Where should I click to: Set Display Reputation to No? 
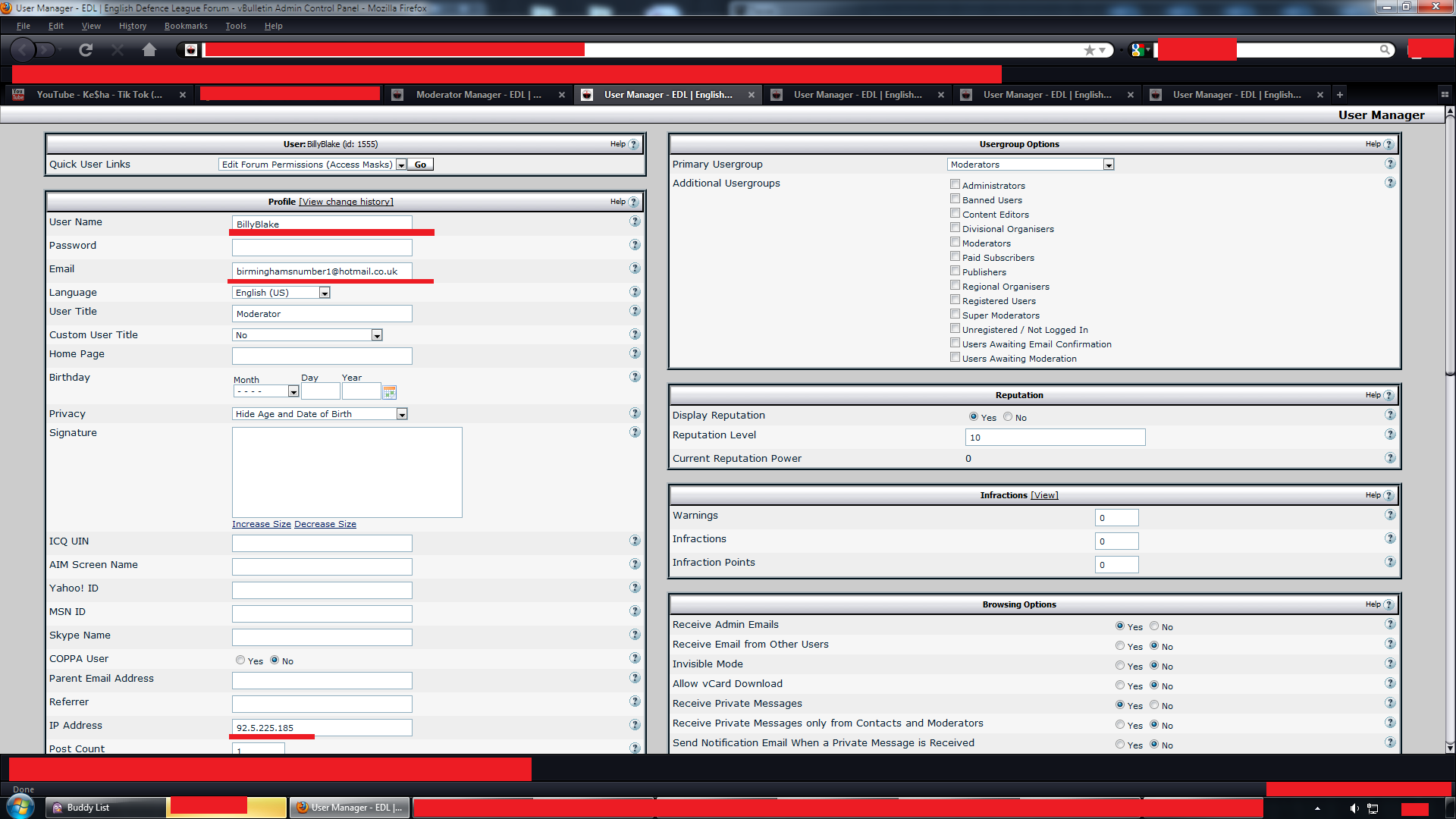tap(1008, 417)
